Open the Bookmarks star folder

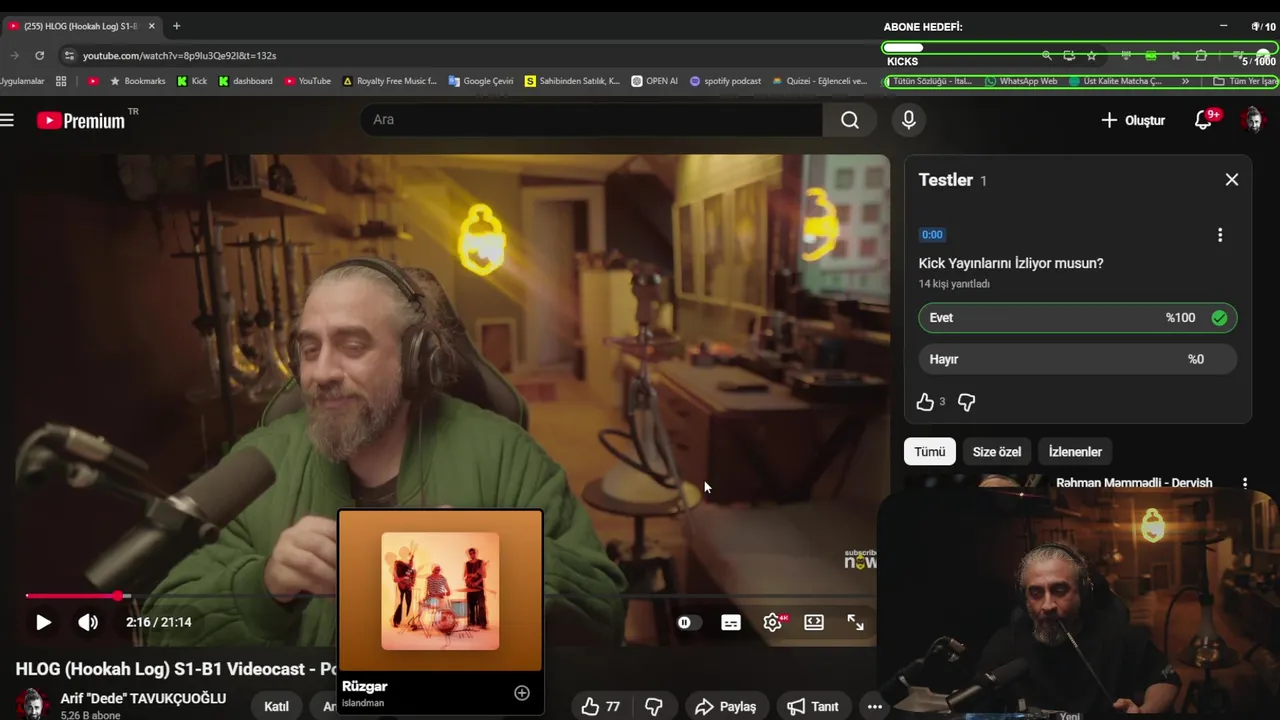tap(137, 81)
